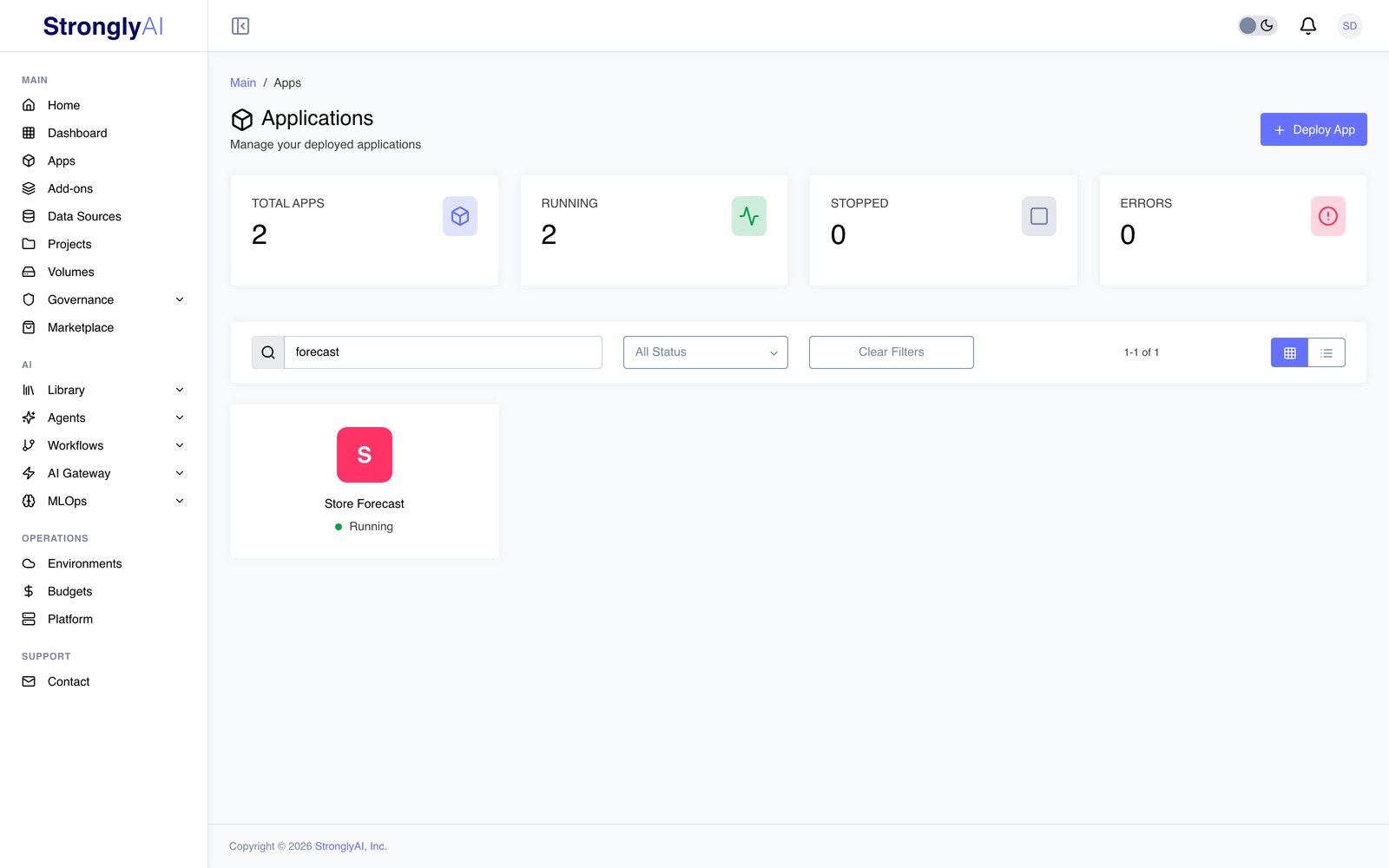Expand the AI Gateway submenu chevron
This screenshot has width=1389, height=868.
tap(180, 473)
